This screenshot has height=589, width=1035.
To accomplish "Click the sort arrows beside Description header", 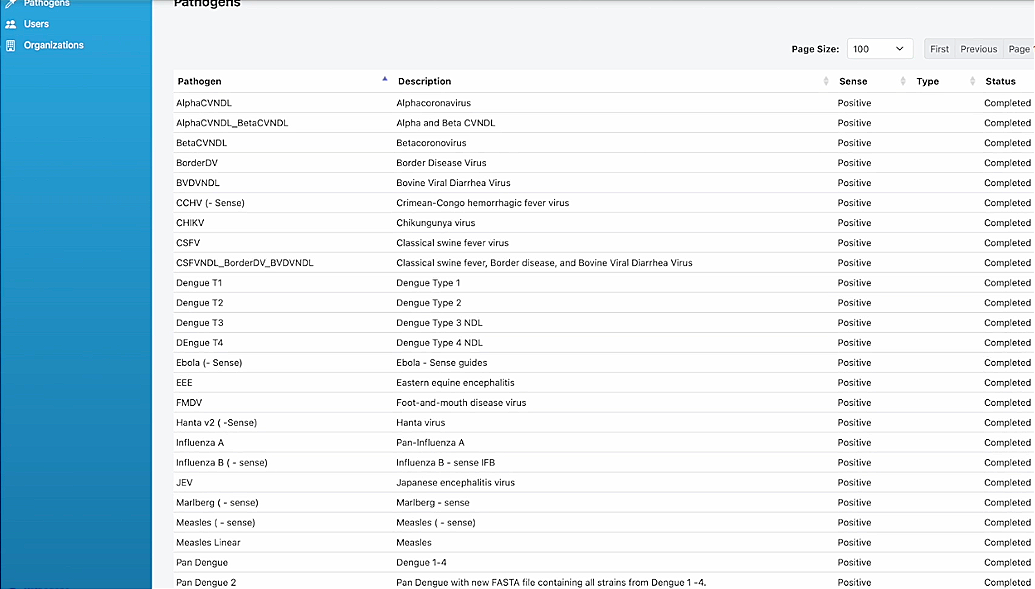I will point(826,81).
